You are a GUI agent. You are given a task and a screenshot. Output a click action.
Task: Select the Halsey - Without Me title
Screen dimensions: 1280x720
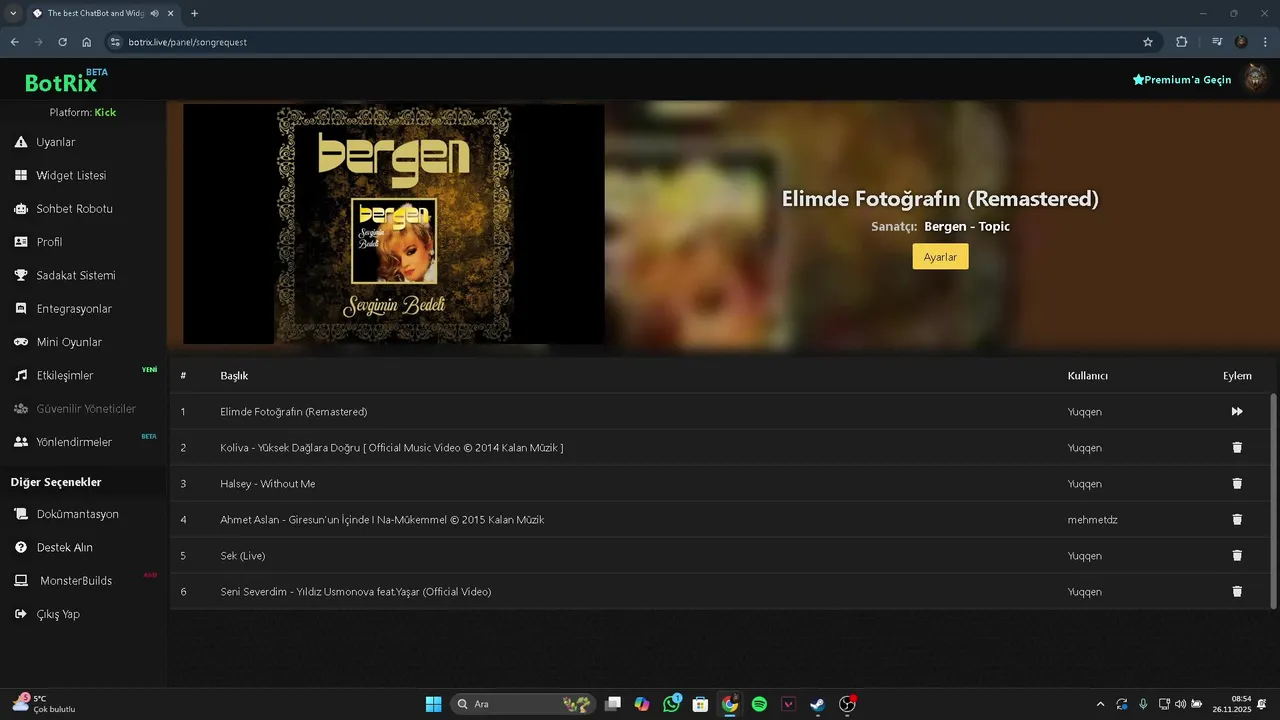coord(267,484)
